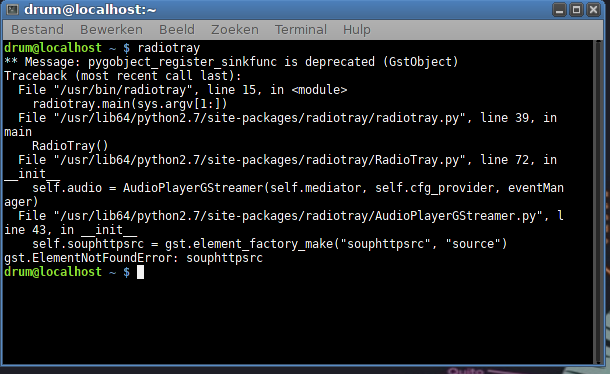This screenshot has height=374, width=610.
Task: Click the pygobject_register_sinkfunc message line
Action: pyautogui.click(x=231, y=62)
